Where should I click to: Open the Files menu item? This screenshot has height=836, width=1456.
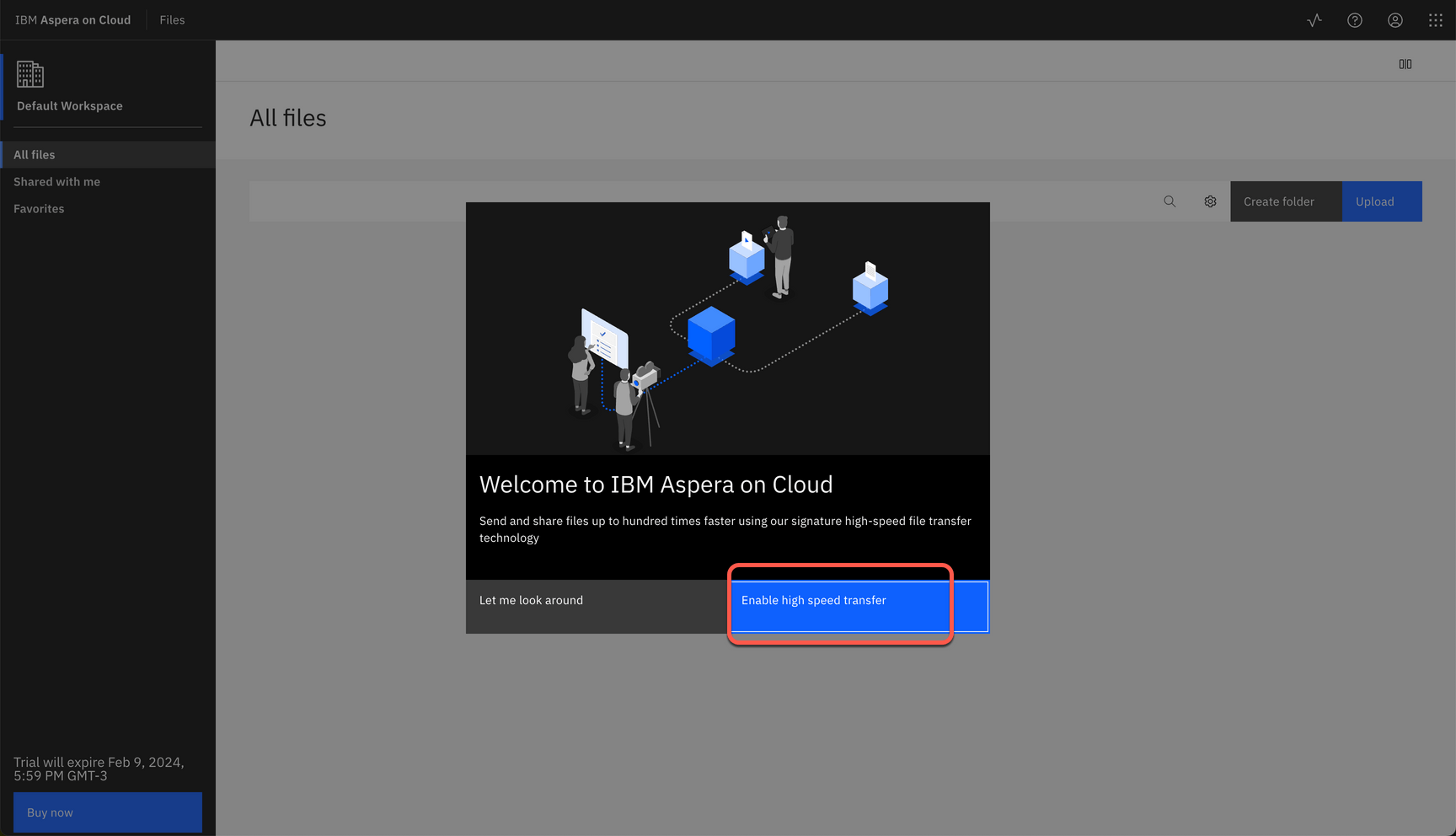pyautogui.click(x=172, y=19)
